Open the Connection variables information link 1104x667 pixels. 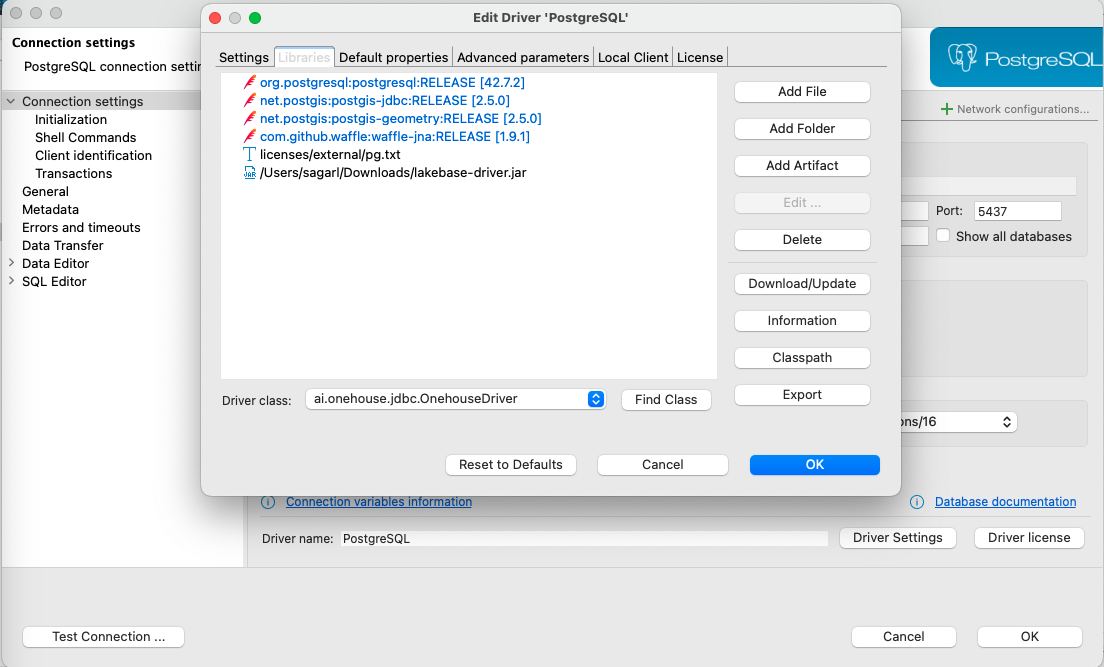[378, 501]
